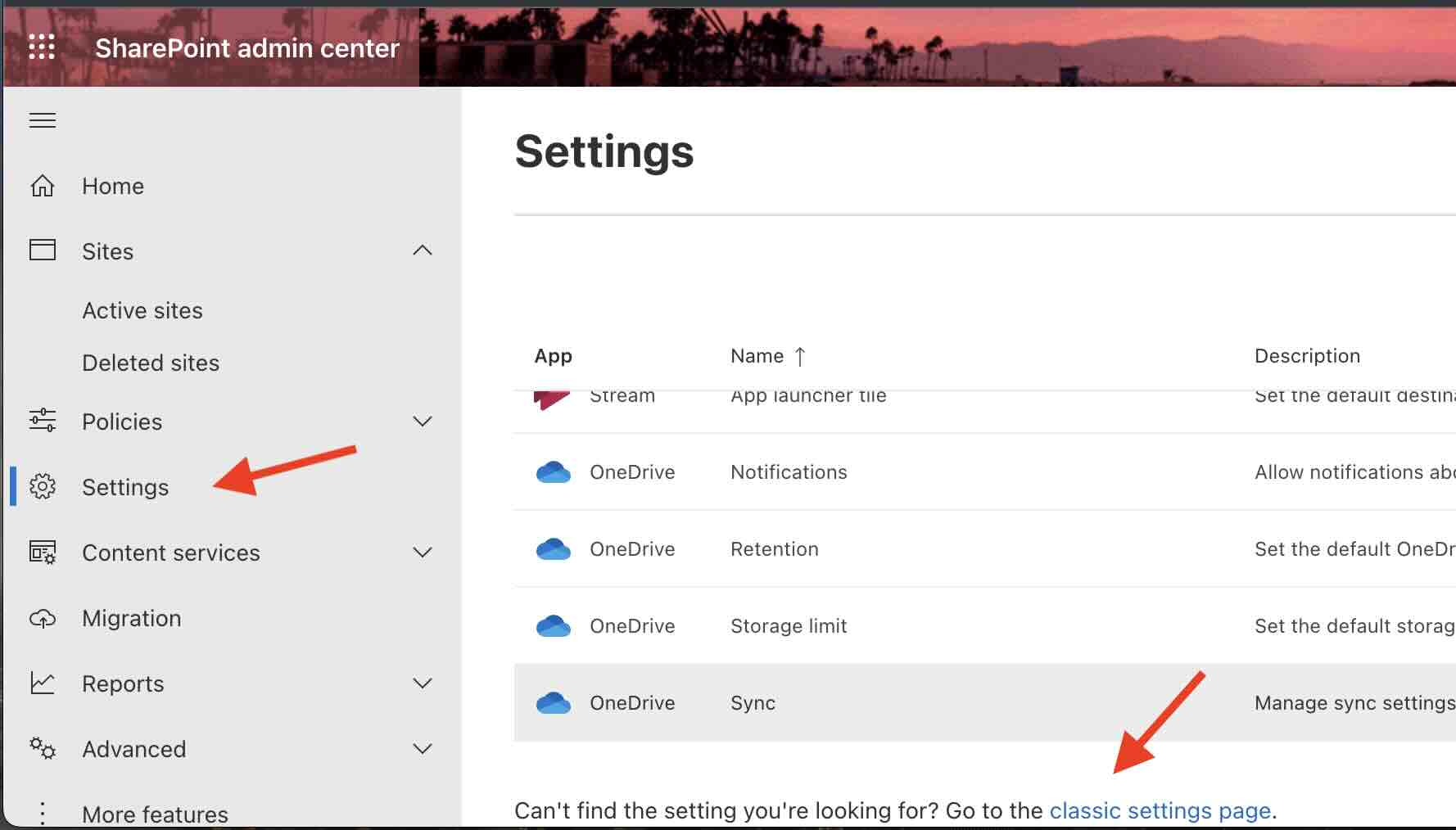Open the classic settings page link
This screenshot has width=1456, height=830.
pos(1160,810)
